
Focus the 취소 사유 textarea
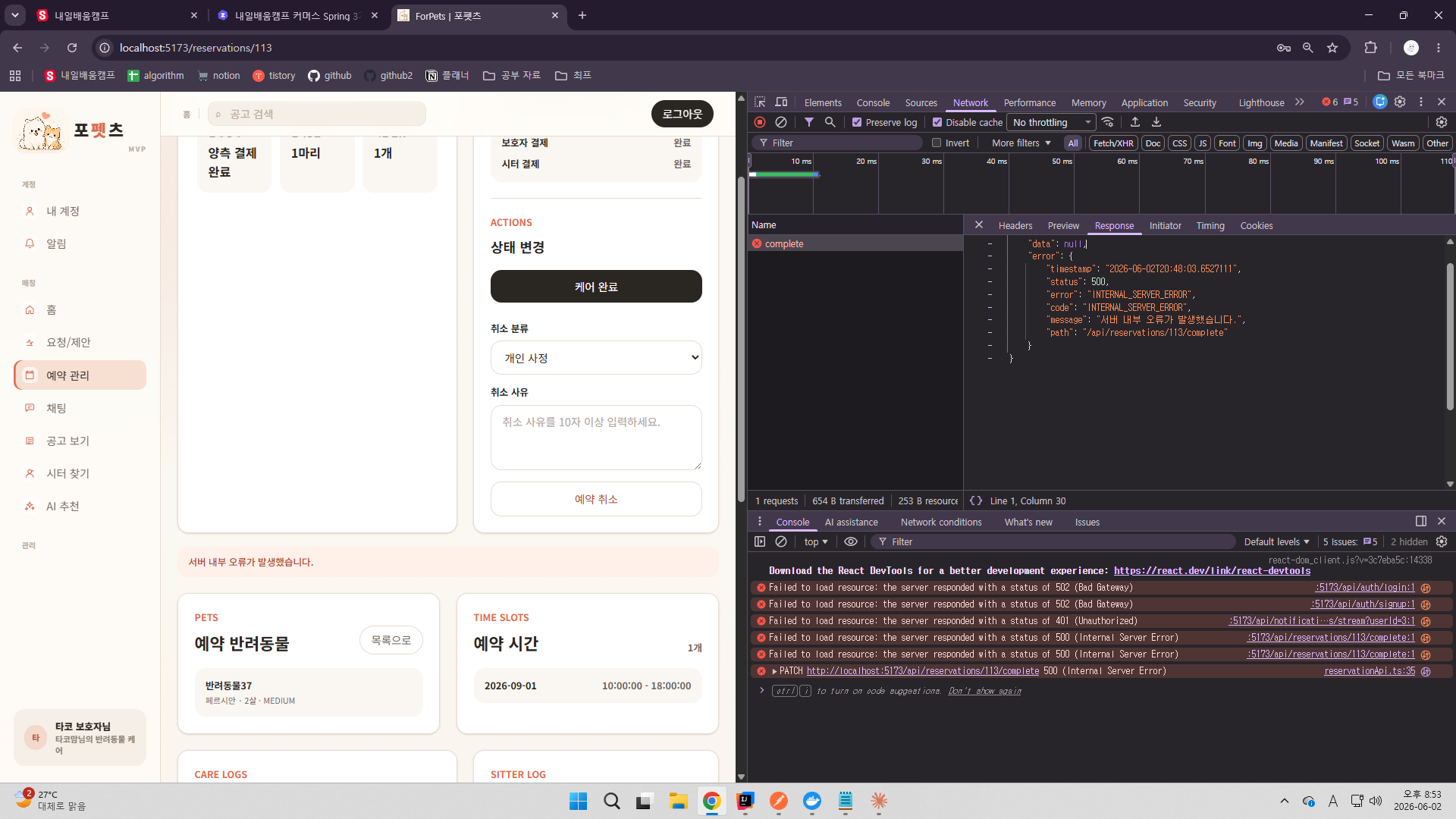(596, 438)
